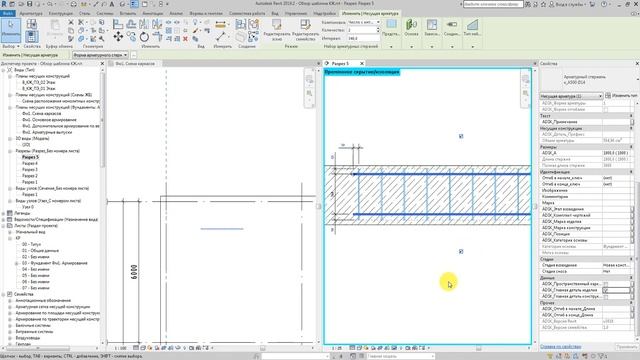The height and width of the screenshot is (360, 640).
Task: Activate the Rotate tool in ribbon
Action: pos(144,37)
